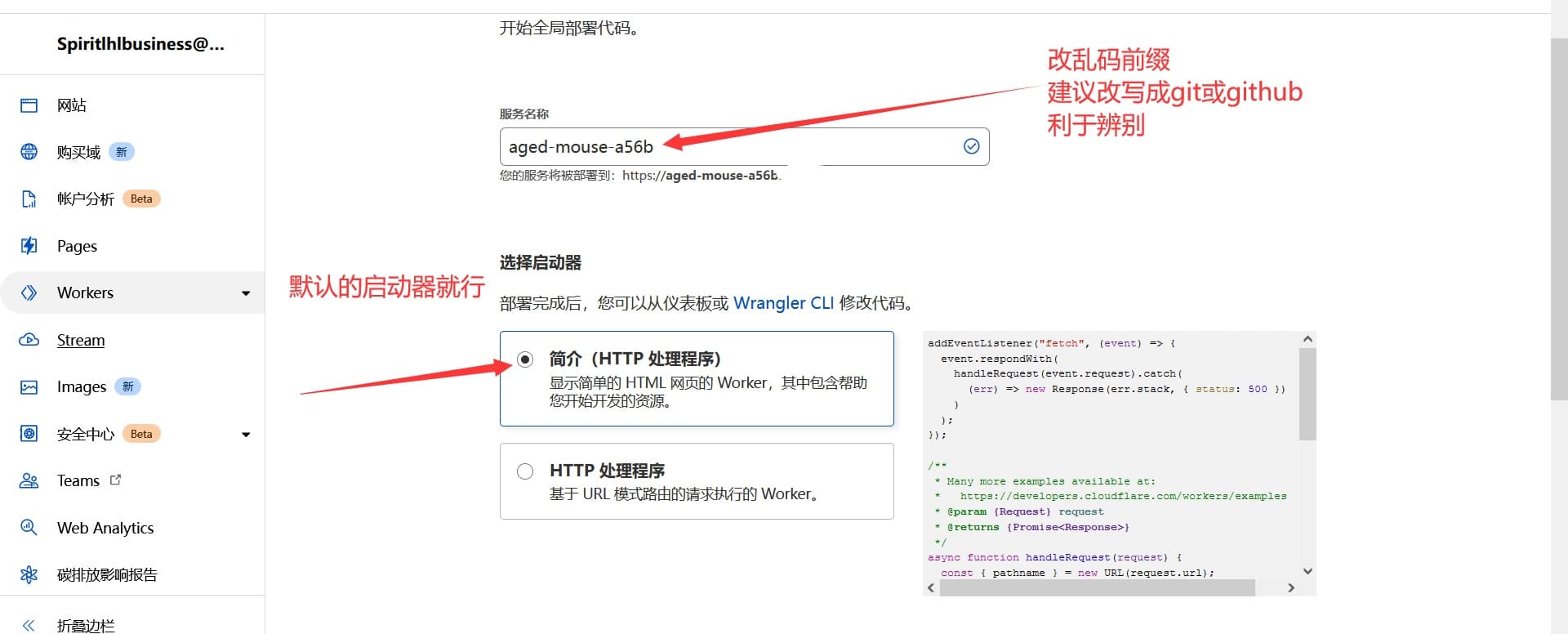This screenshot has width=1568, height=634.
Task: Open the Workers sidebar item
Action: [x=85, y=293]
